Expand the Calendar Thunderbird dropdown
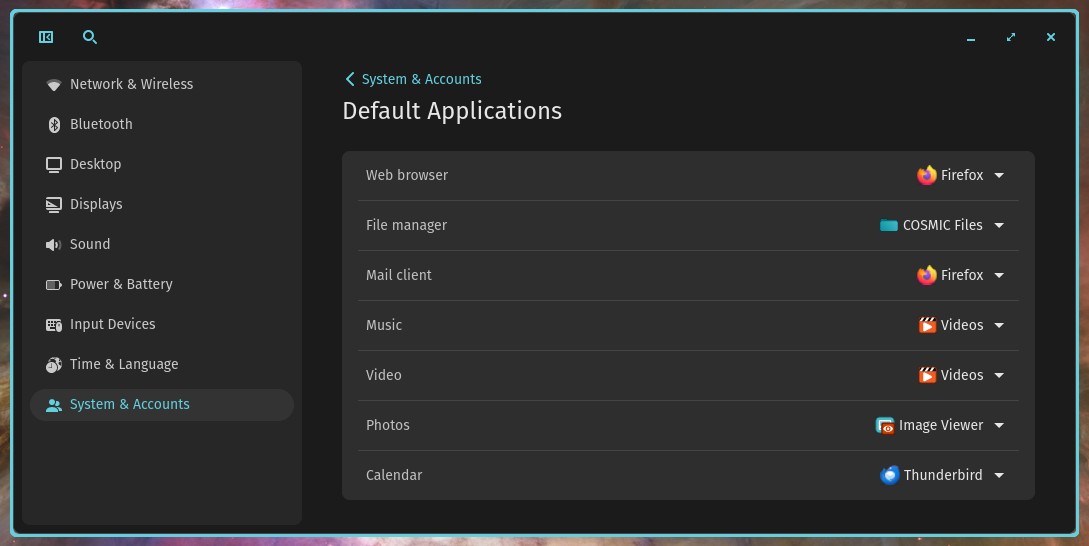Image resolution: width=1089 pixels, height=546 pixels. coord(942,476)
